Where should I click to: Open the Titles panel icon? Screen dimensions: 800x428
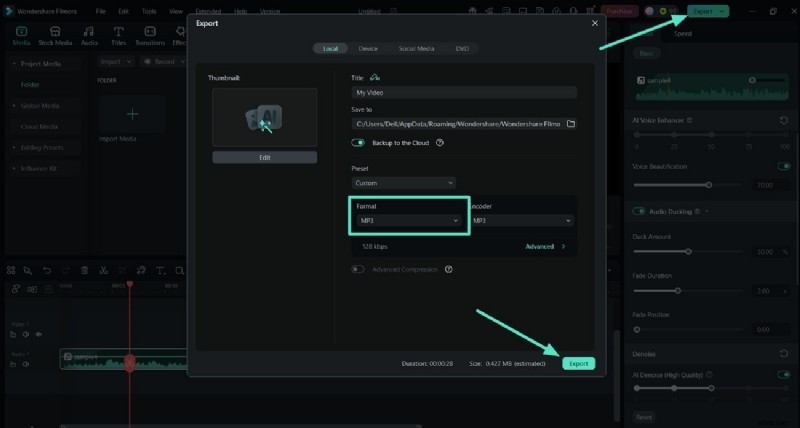click(x=118, y=36)
